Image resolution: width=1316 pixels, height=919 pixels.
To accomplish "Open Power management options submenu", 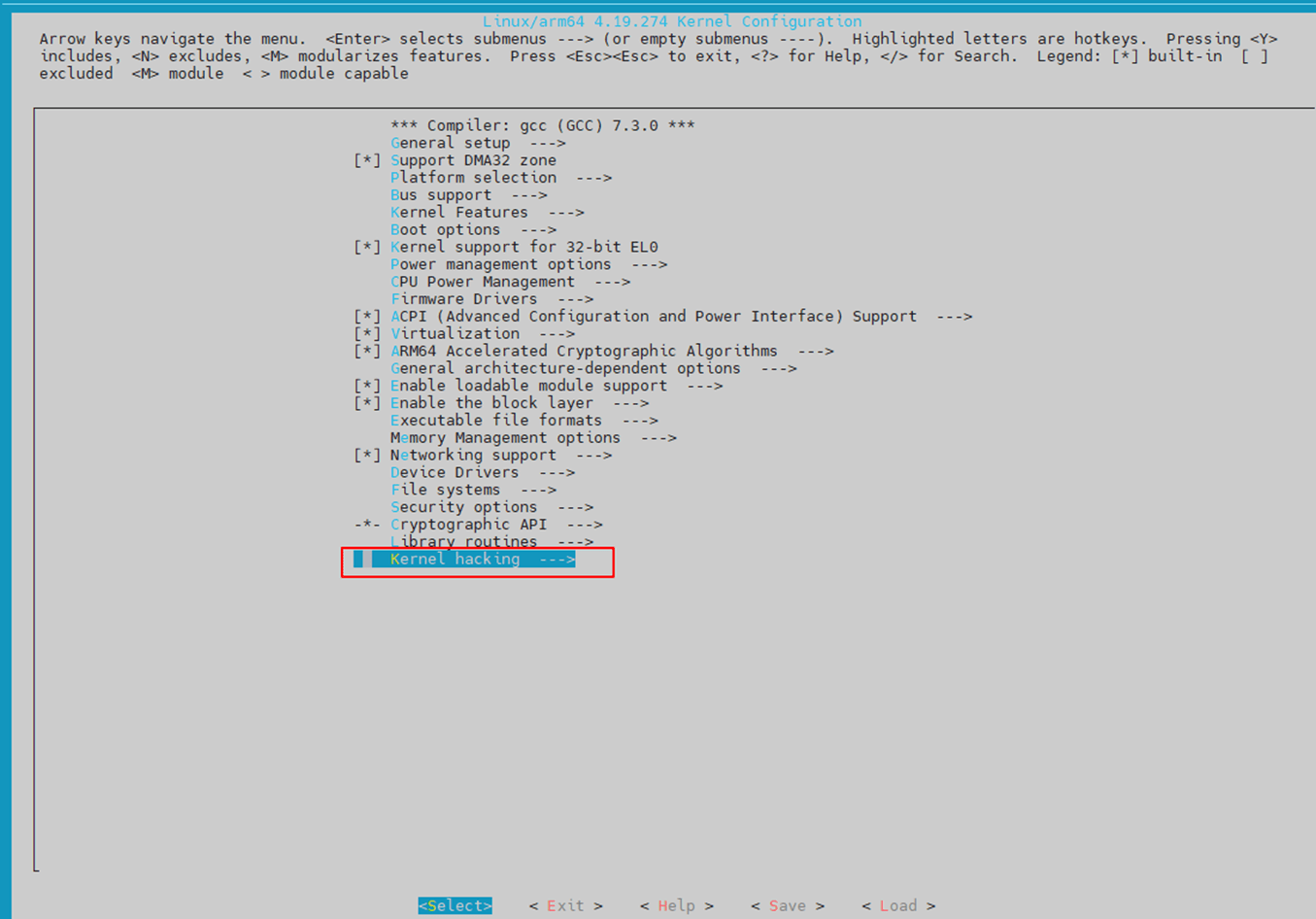I will pyautogui.click(x=529, y=264).
